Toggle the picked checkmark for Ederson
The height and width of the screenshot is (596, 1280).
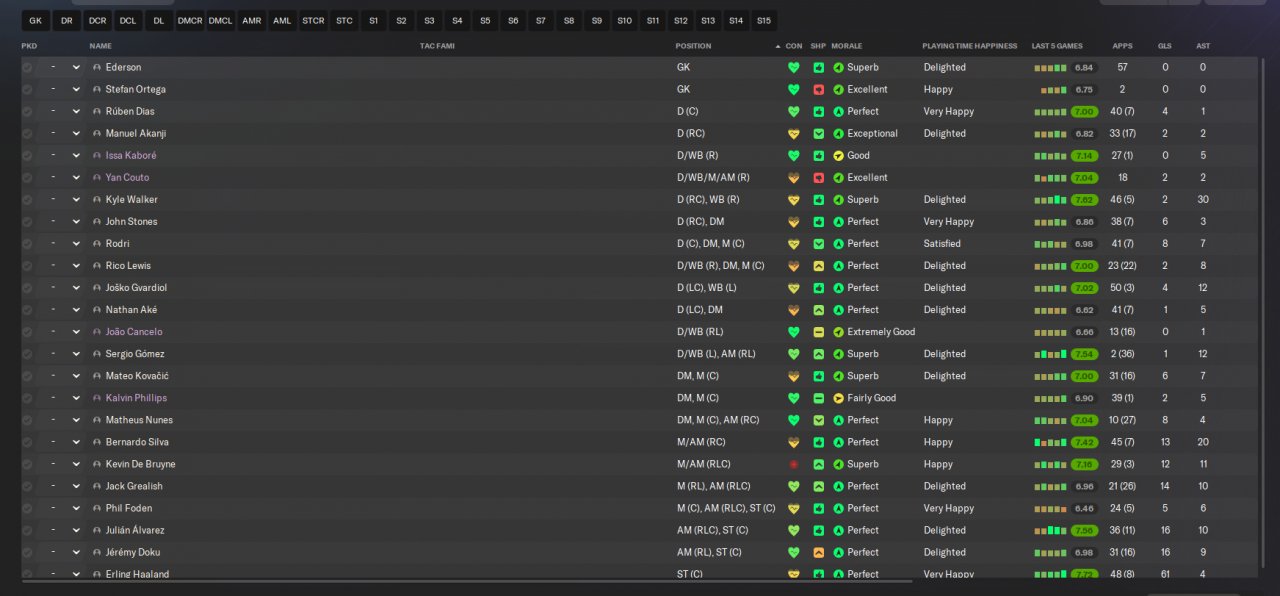point(27,68)
